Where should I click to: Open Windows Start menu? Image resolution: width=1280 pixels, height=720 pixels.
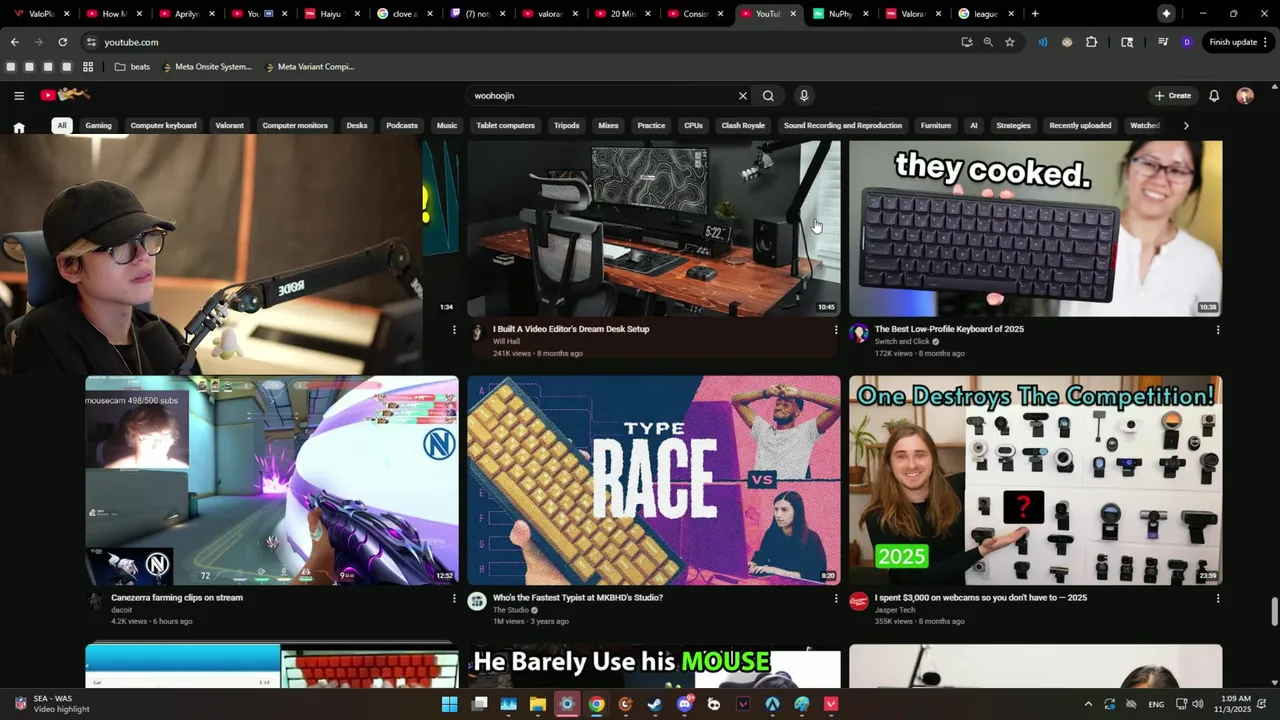click(x=450, y=704)
